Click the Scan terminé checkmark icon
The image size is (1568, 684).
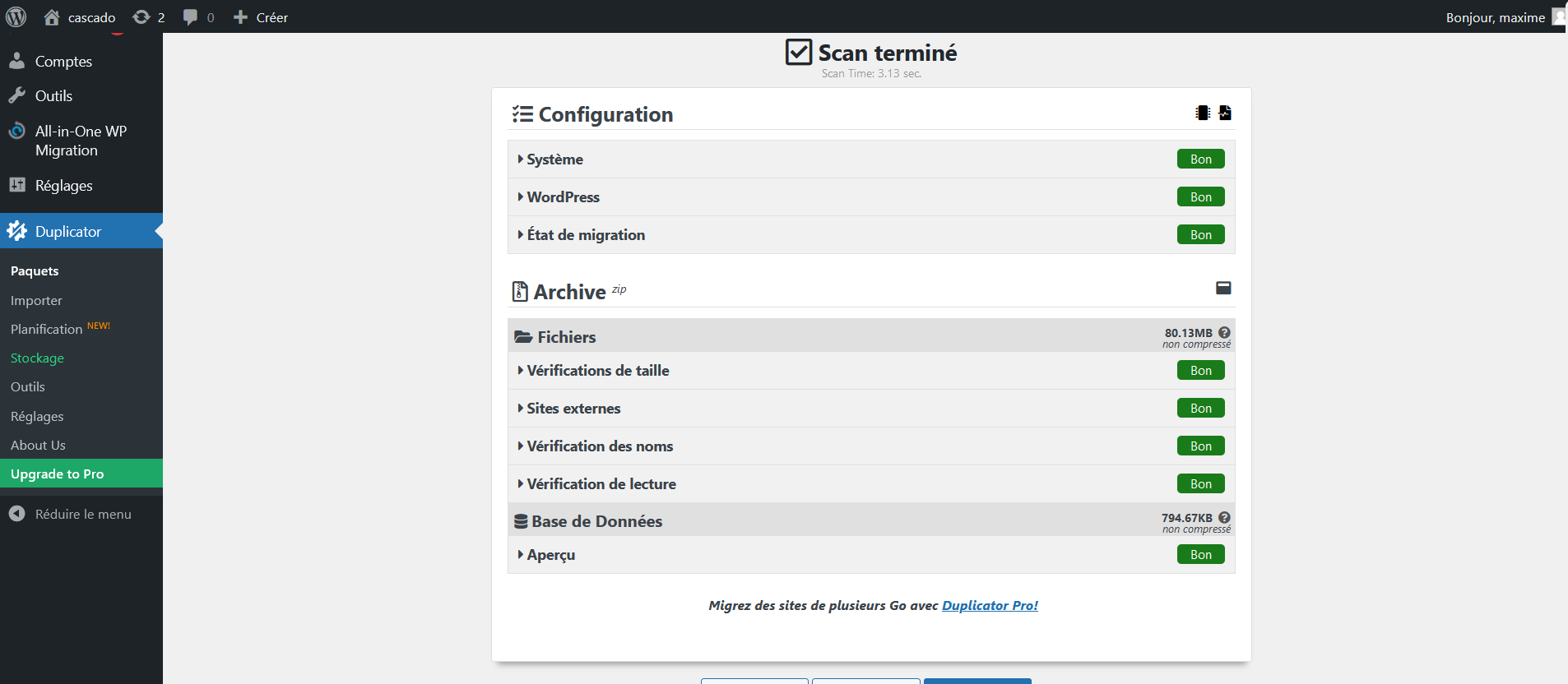(799, 53)
